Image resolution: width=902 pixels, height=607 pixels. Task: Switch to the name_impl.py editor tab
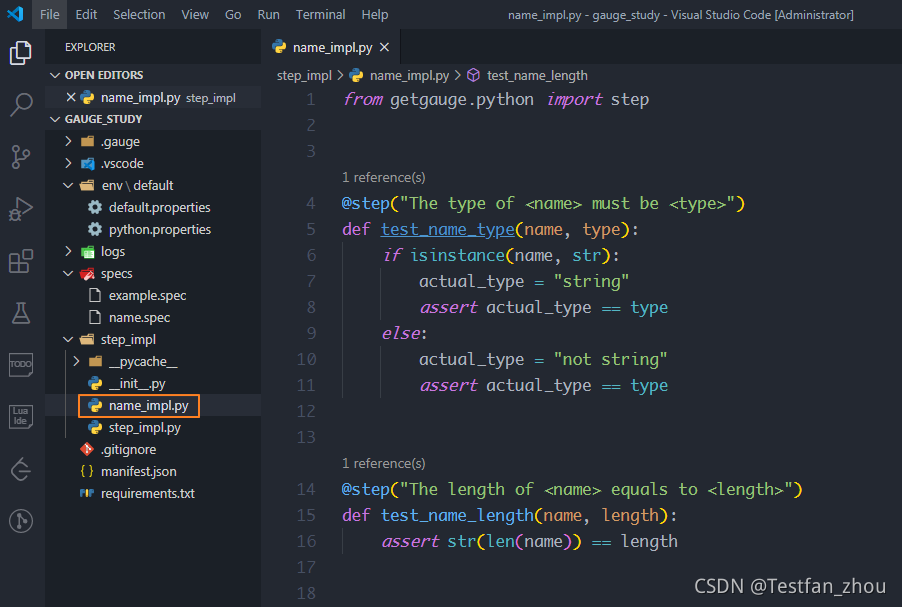[332, 47]
